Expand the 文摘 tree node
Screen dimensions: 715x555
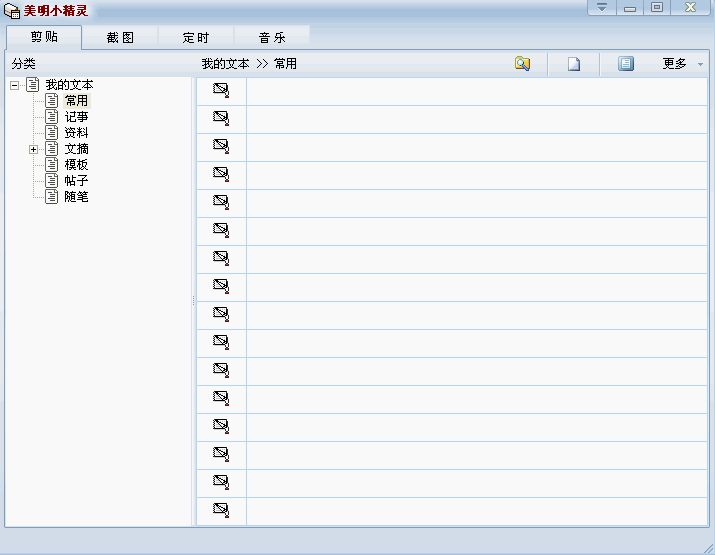coord(33,149)
